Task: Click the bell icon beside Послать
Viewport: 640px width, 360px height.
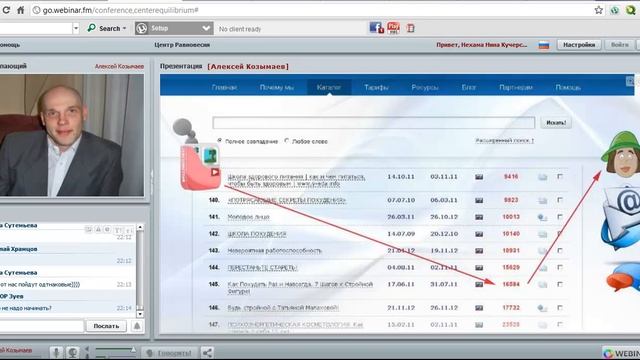Action: (137, 326)
